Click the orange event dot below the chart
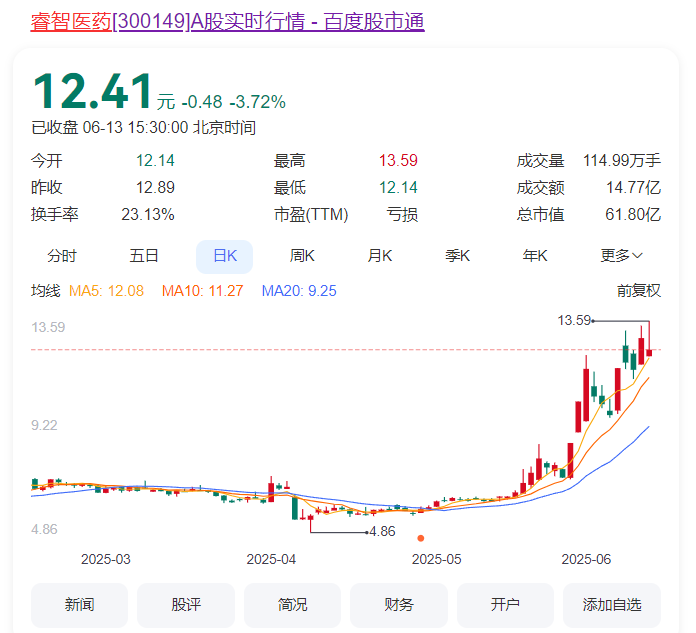 [421, 538]
